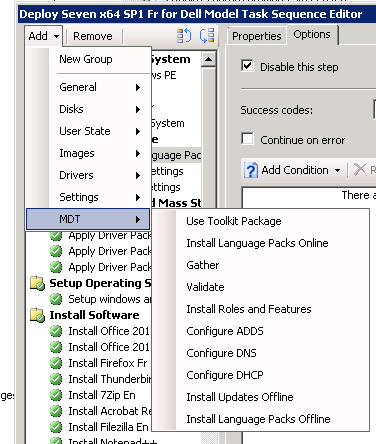
Task: Click the move step down icon
Action: 207,36
